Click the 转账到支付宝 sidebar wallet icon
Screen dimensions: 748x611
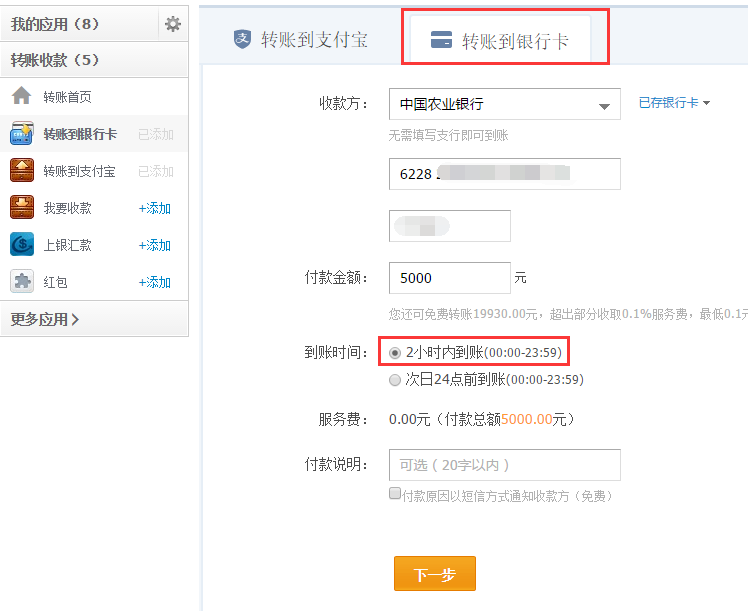[22, 170]
